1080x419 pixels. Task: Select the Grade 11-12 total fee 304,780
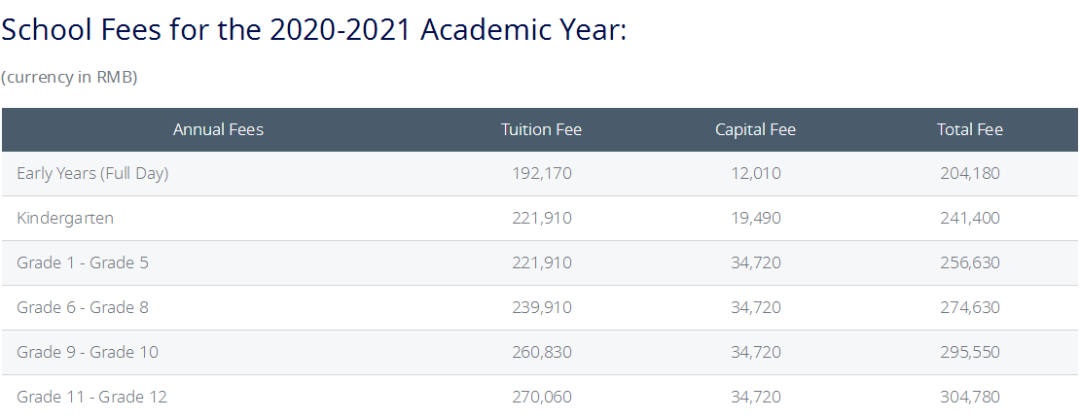(969, 397)
